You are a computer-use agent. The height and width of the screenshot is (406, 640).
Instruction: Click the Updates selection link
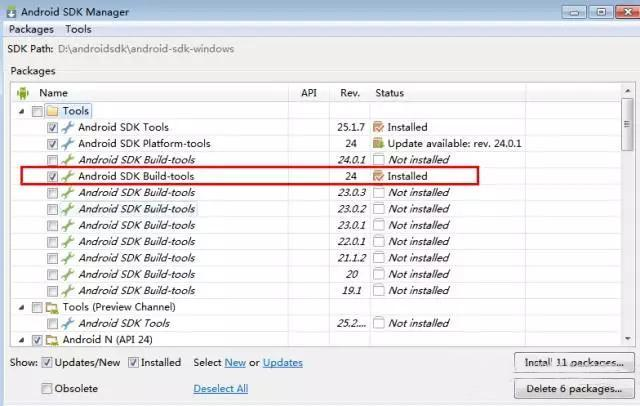[x=283, y=362]
